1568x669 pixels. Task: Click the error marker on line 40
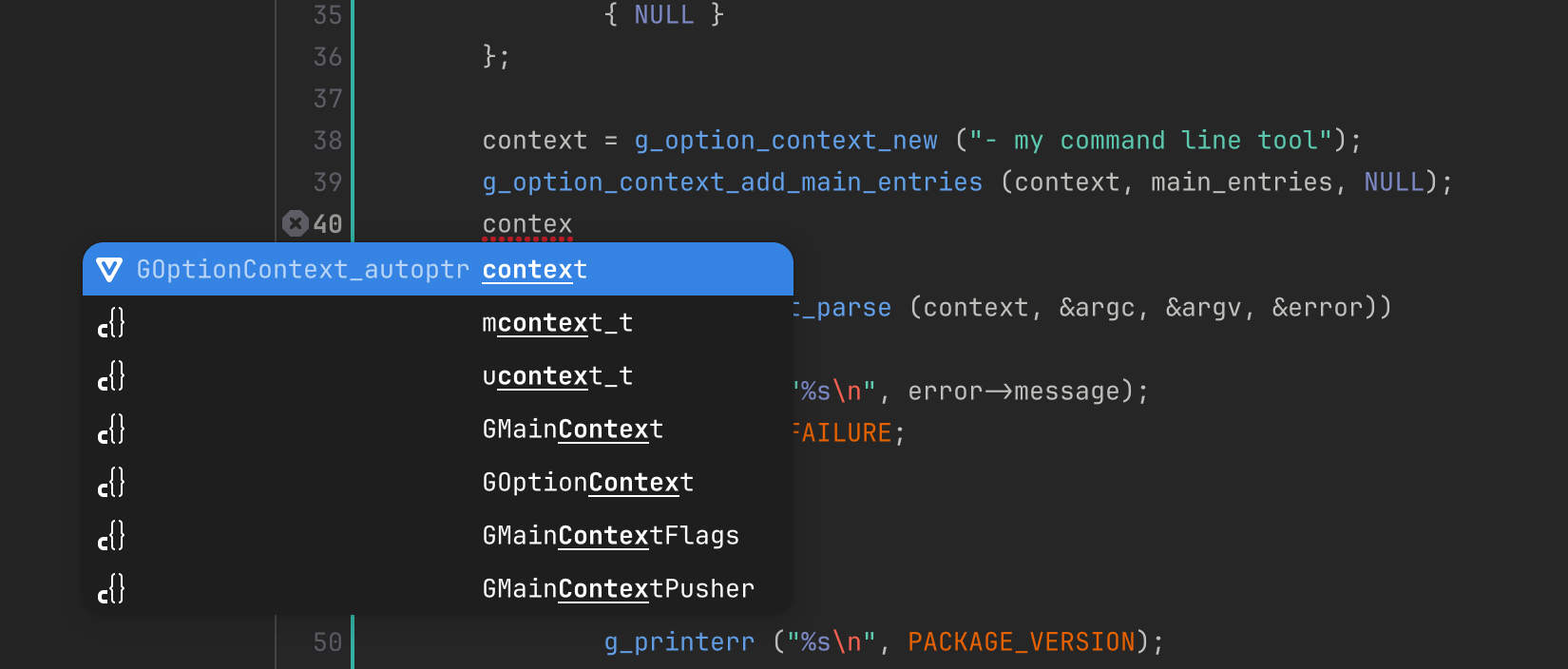(x=296, y=223)
